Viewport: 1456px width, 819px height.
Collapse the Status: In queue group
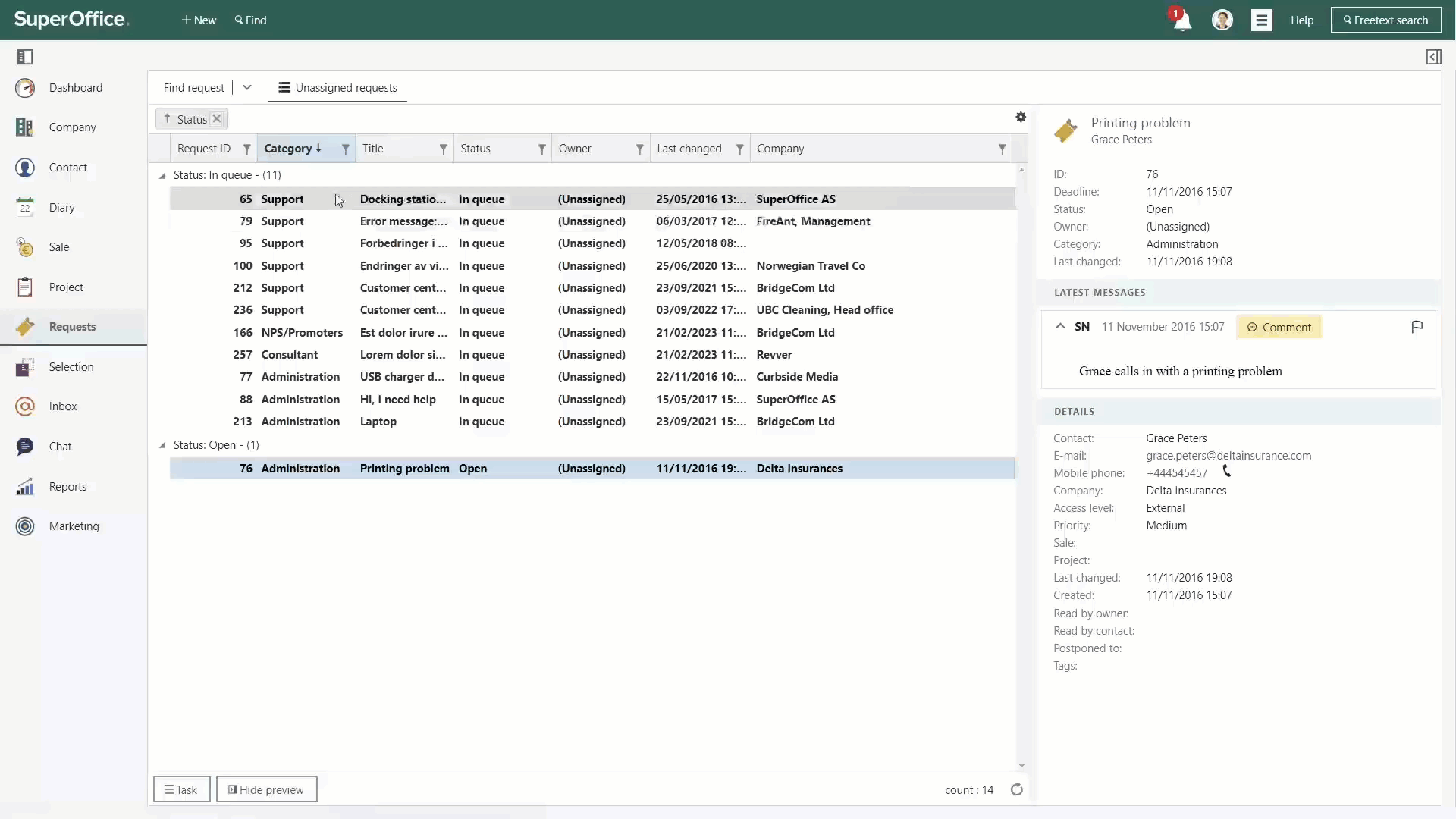163,175
